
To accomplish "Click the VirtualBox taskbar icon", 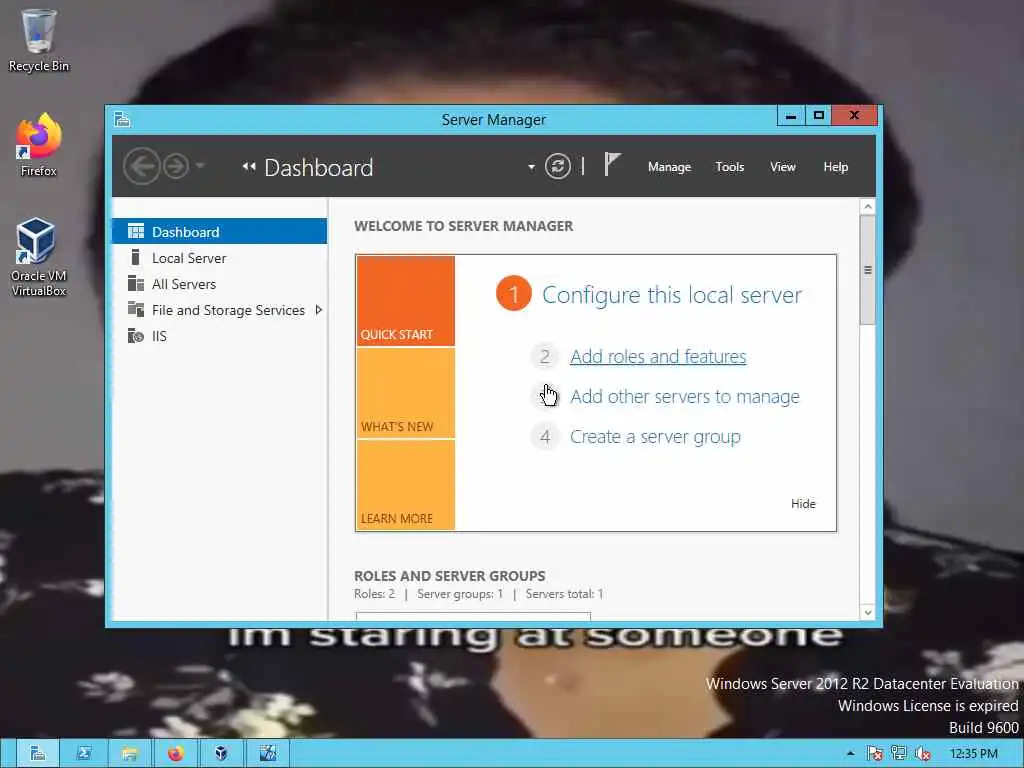I will pyautogui.click(x=221, y=754).
